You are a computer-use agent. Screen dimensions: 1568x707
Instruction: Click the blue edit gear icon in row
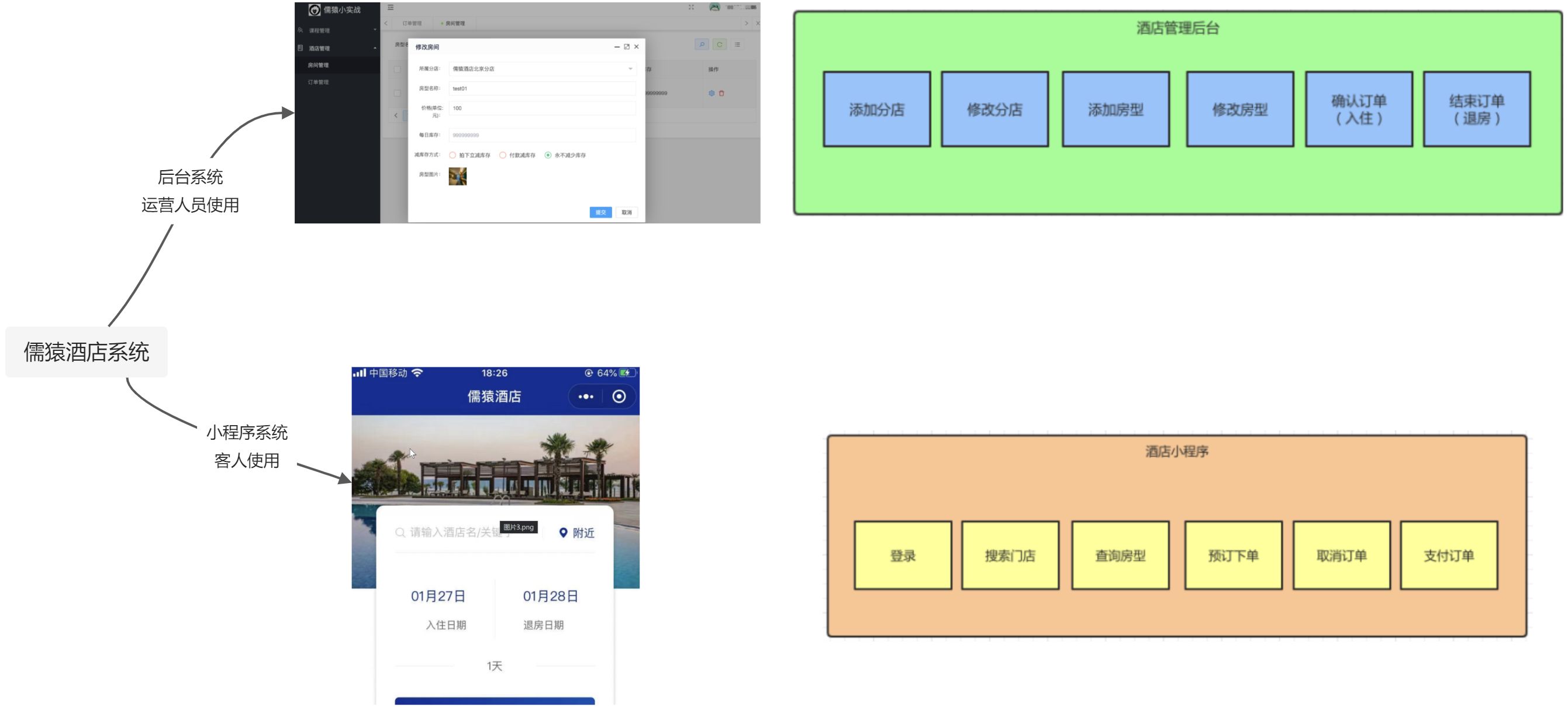pos(712,93)
